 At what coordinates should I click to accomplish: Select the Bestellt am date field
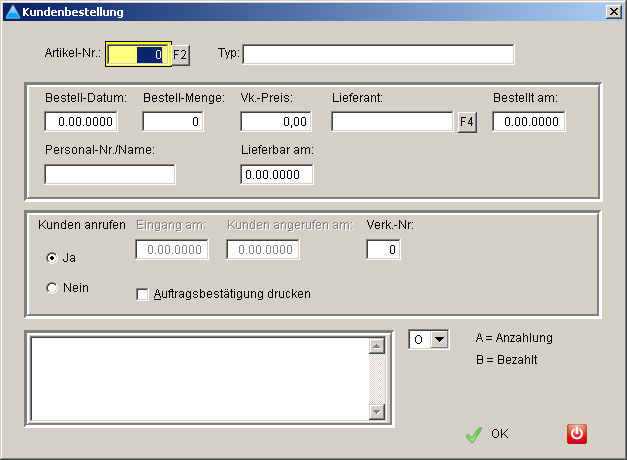[529, 122]
